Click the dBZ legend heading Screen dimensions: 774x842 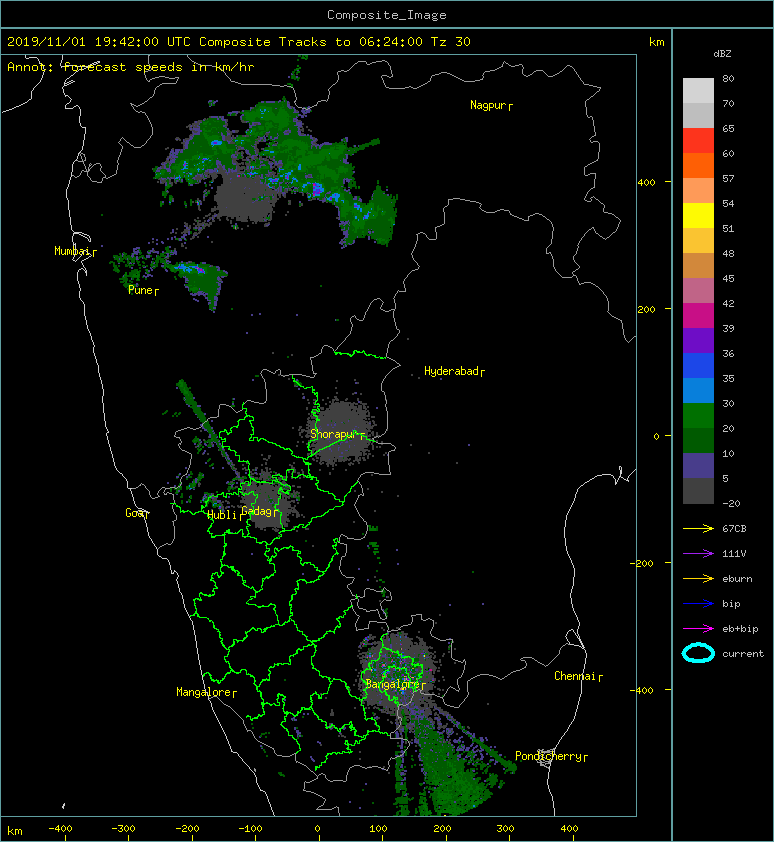tap(722, 54)
